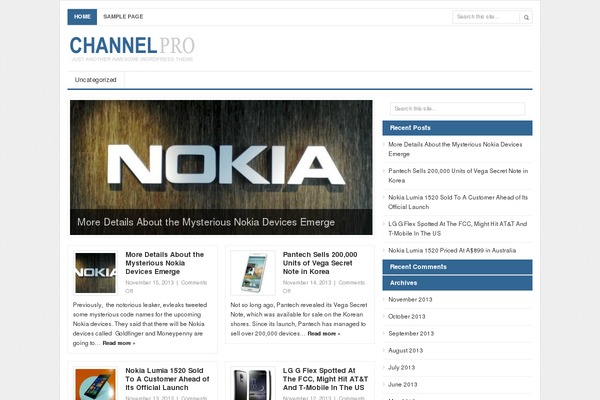Click the date text November 15, 2013
Screen dimensions: 600x400
coord(150,283)
